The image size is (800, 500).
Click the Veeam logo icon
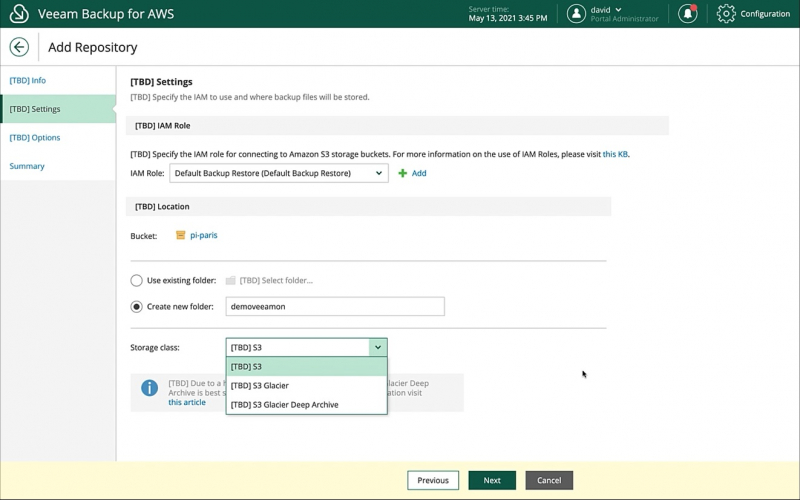point(19,14)
